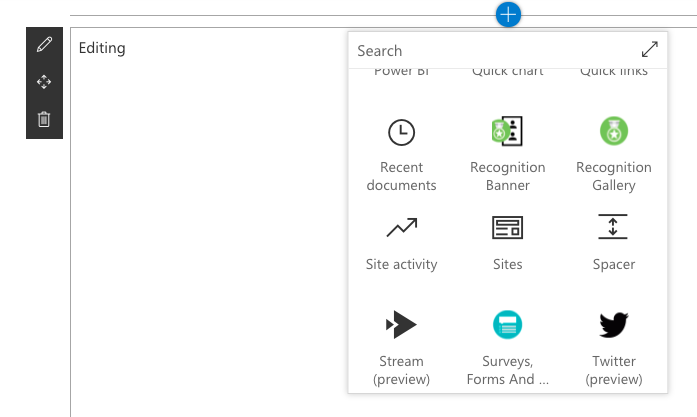Expand the web part picker to full size
The height and width of the screenshot is (417, 697).
click(x=649, y=49)
